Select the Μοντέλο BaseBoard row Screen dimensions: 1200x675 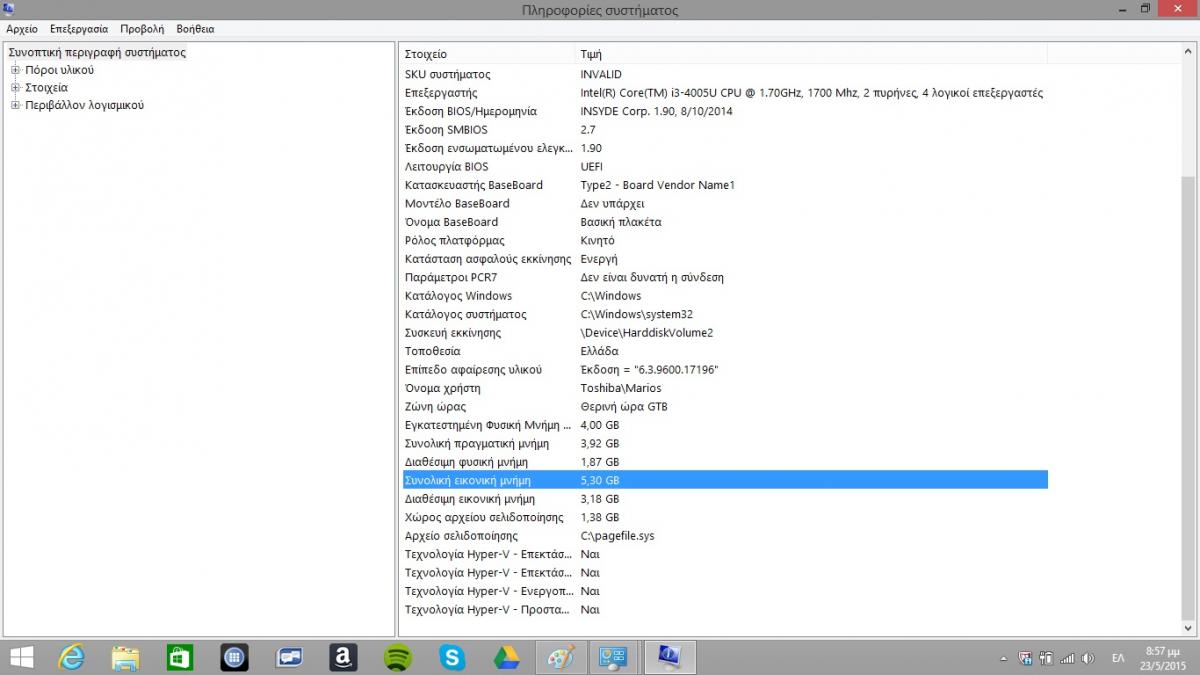tap(724, 204)
